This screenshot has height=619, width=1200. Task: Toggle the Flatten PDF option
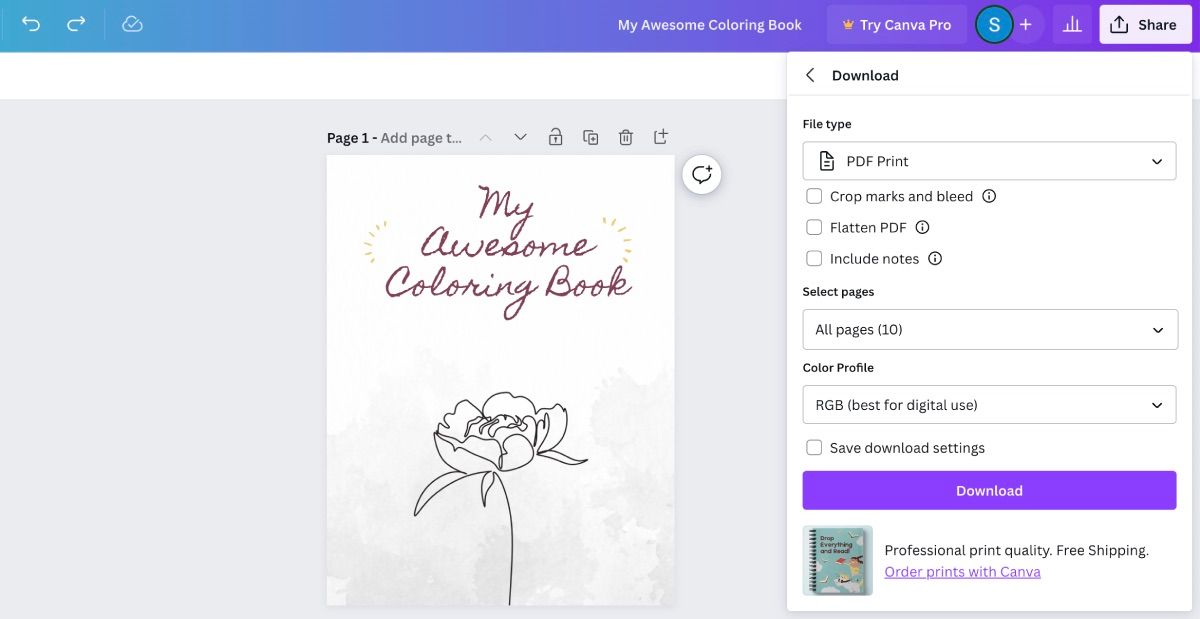814,227
